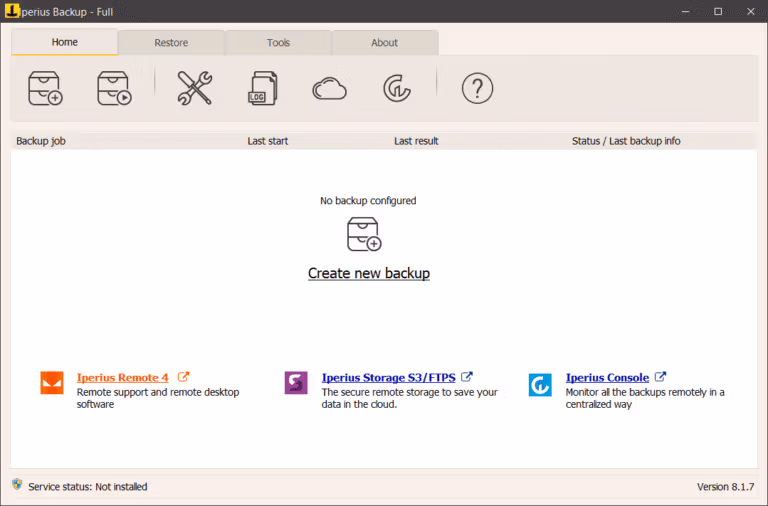The image size is (768, 506).
Task: Click the 'Create new backup' link
Action: click(x=369, y=273)
